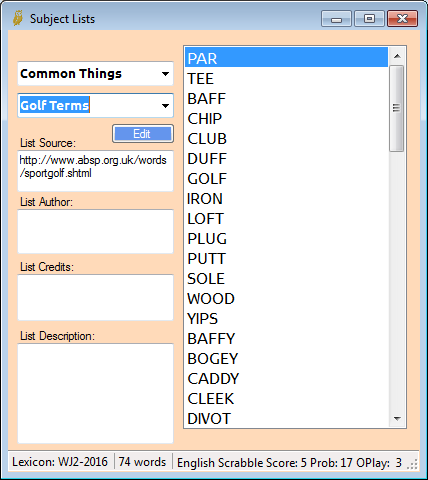Select PAR in the word list
This screenshot has height=480, width=428.
point(286,58)
